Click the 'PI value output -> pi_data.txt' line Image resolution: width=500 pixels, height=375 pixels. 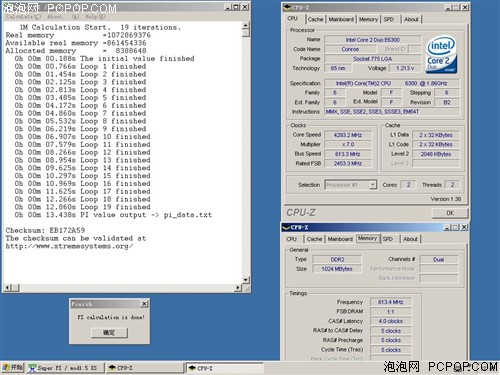[113, 215]
